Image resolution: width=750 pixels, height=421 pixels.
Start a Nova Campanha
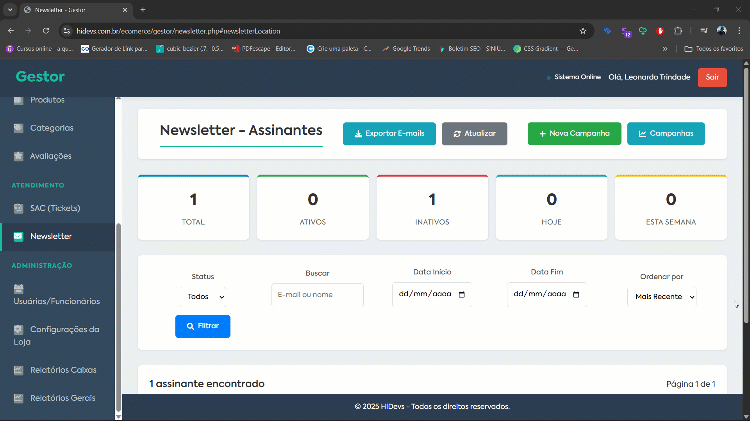click(574, 133)
